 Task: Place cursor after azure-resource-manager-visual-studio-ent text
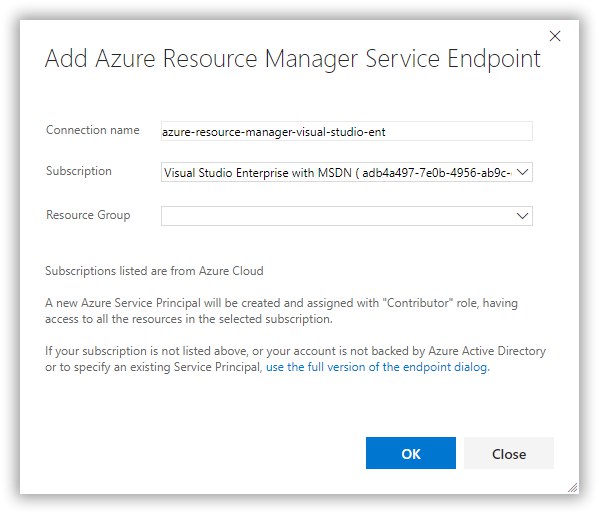(x=386, y=132)
